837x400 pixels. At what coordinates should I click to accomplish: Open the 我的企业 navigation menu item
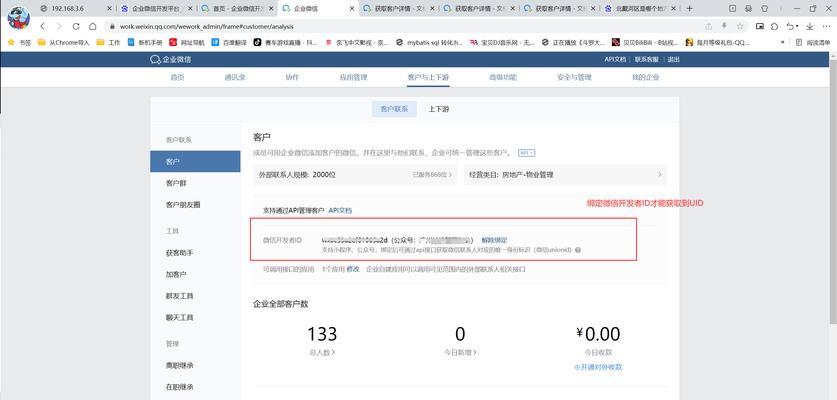coord(645,77)
